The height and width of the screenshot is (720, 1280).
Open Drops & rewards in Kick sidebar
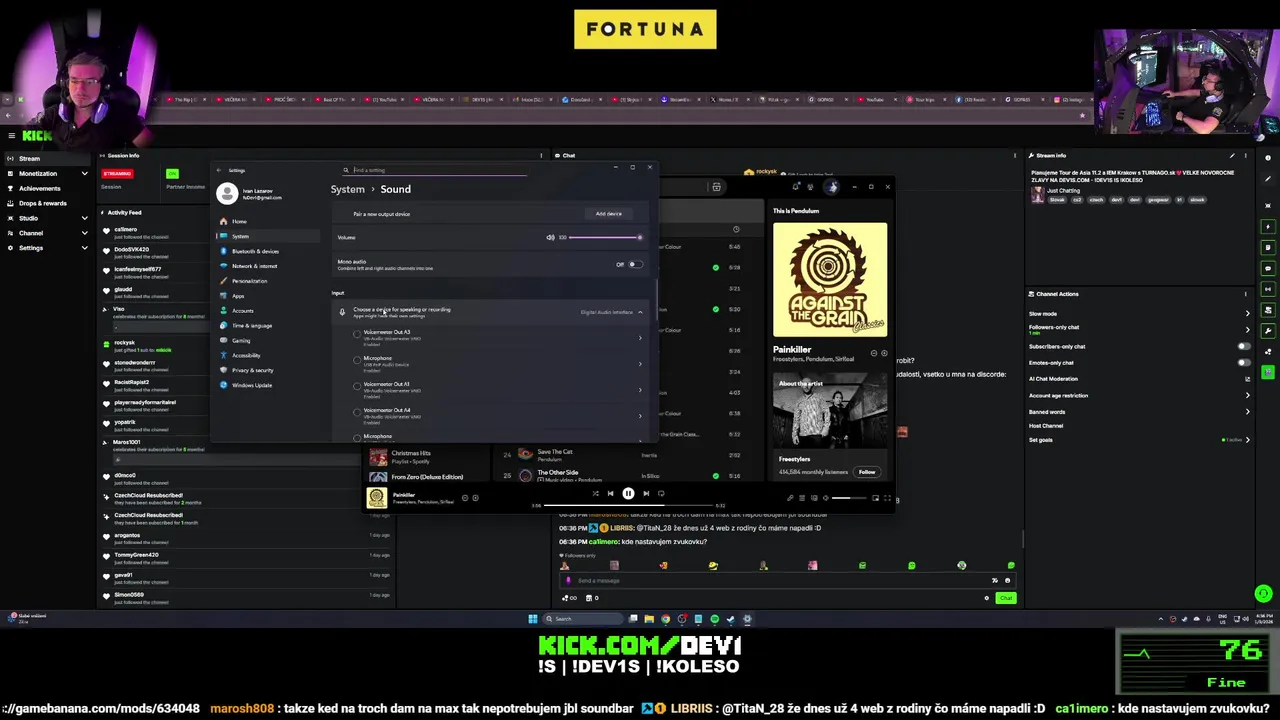point(47,203)
